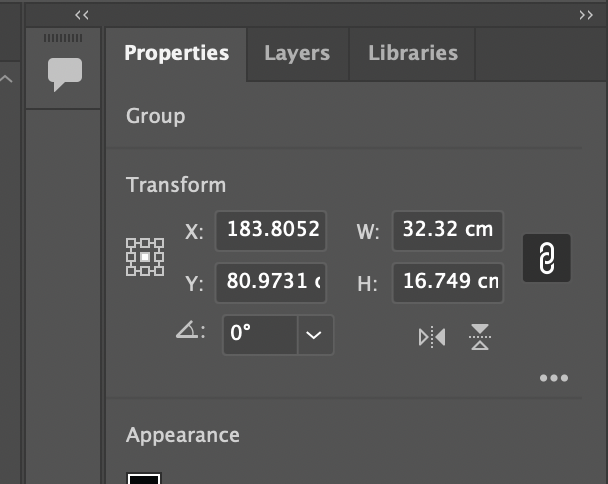Select the W width field
Image resolution: width=608 pixels, height=484 pixels.
point(447,231)
